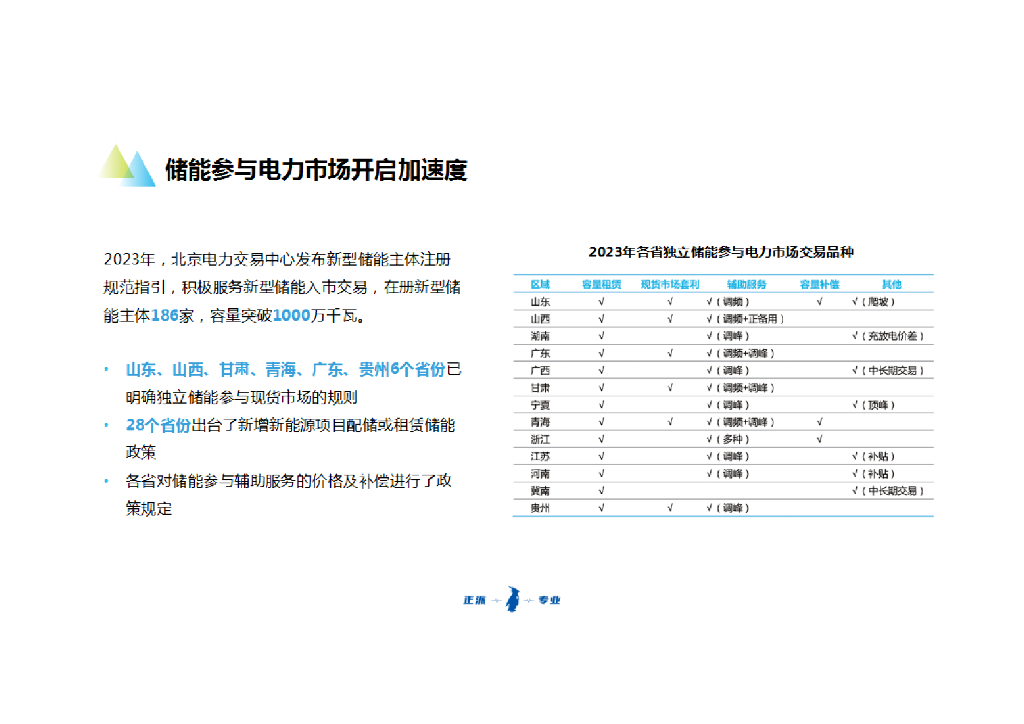Click the bird logo in the footer

513,599
